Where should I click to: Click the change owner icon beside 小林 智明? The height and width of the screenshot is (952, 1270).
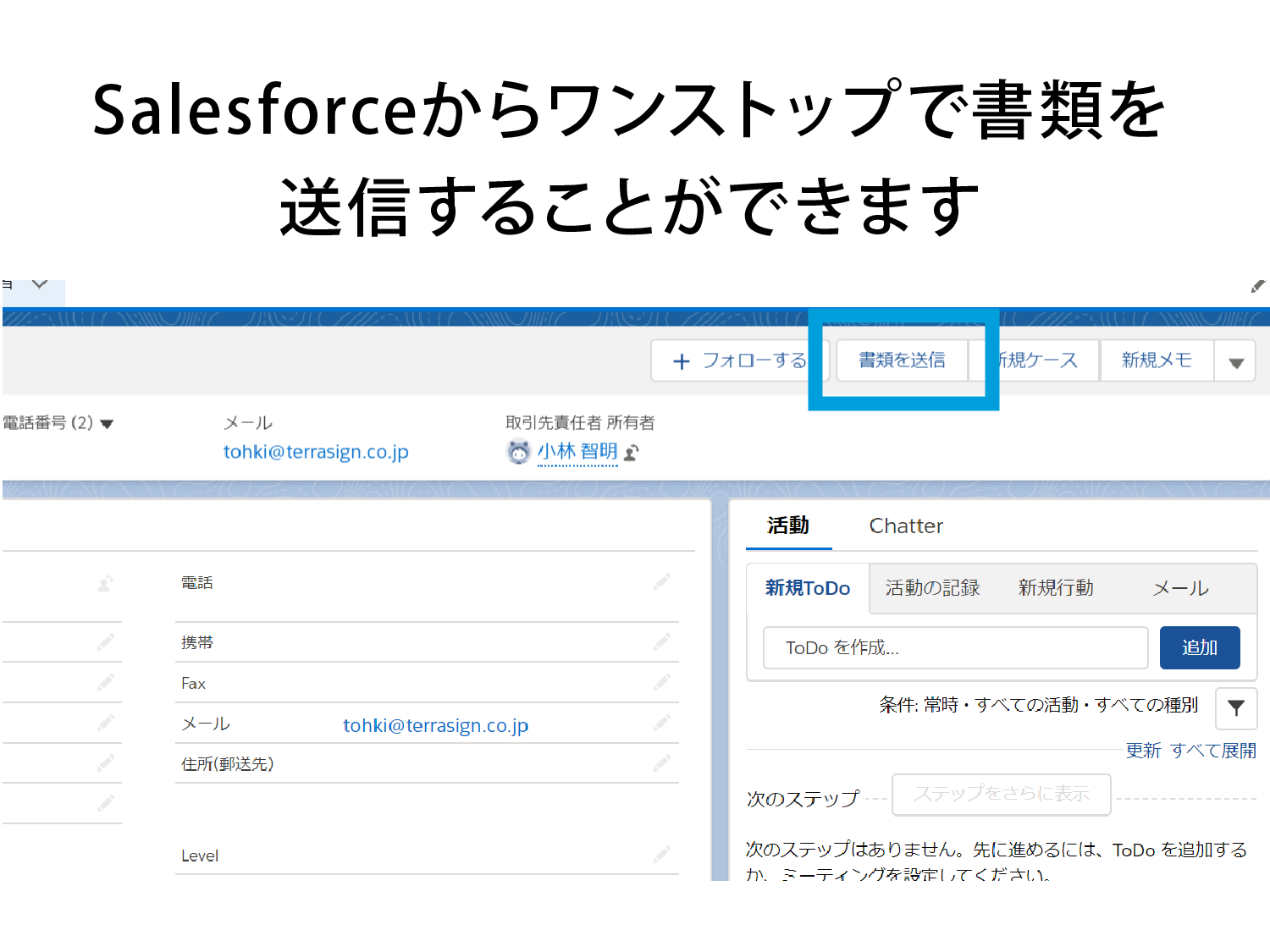tap(632, 454)
